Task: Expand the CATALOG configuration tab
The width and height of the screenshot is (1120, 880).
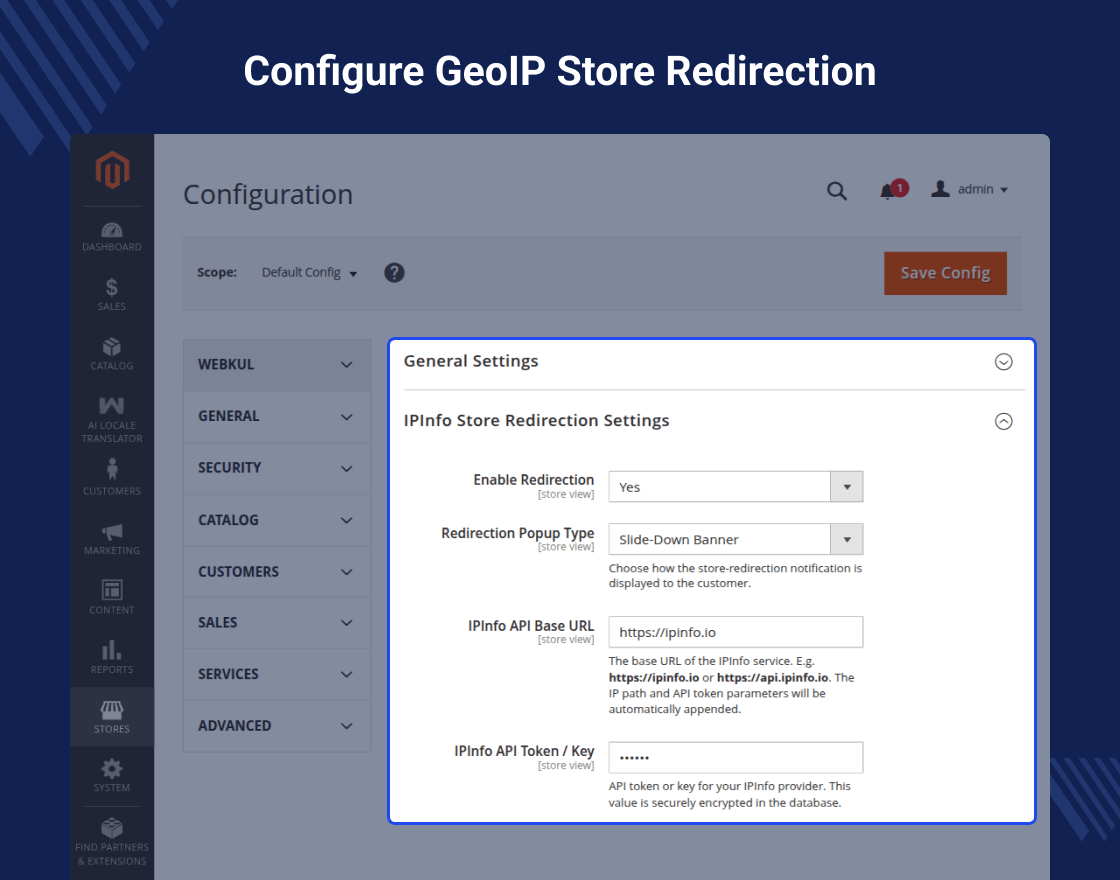Action: 276,520
